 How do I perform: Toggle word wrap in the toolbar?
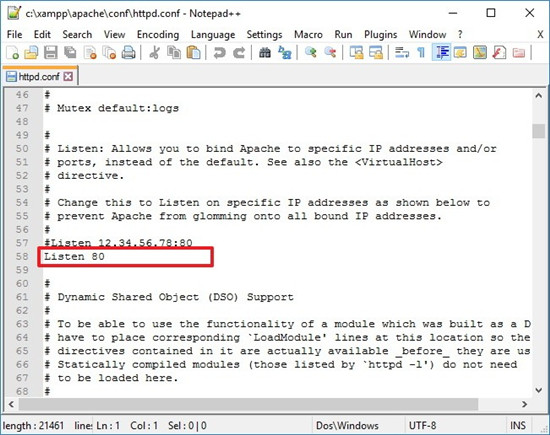(x=402, y=53)
